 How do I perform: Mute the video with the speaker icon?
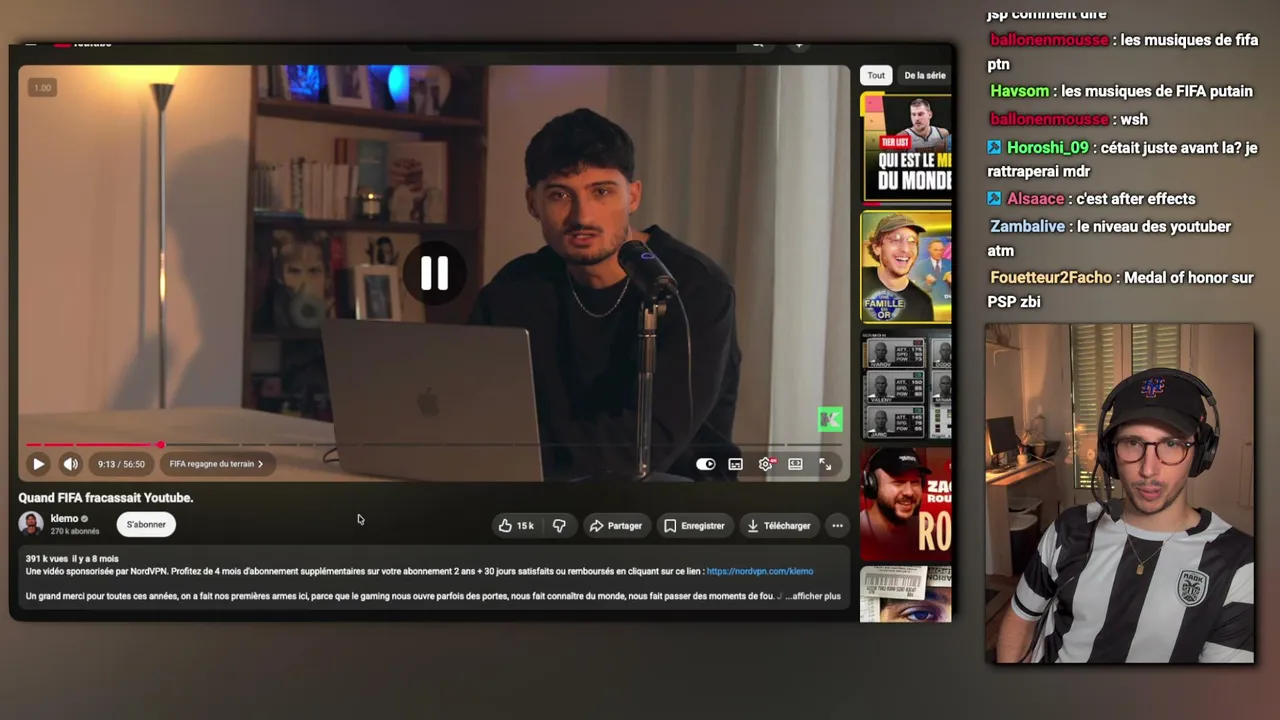(70, 464)
